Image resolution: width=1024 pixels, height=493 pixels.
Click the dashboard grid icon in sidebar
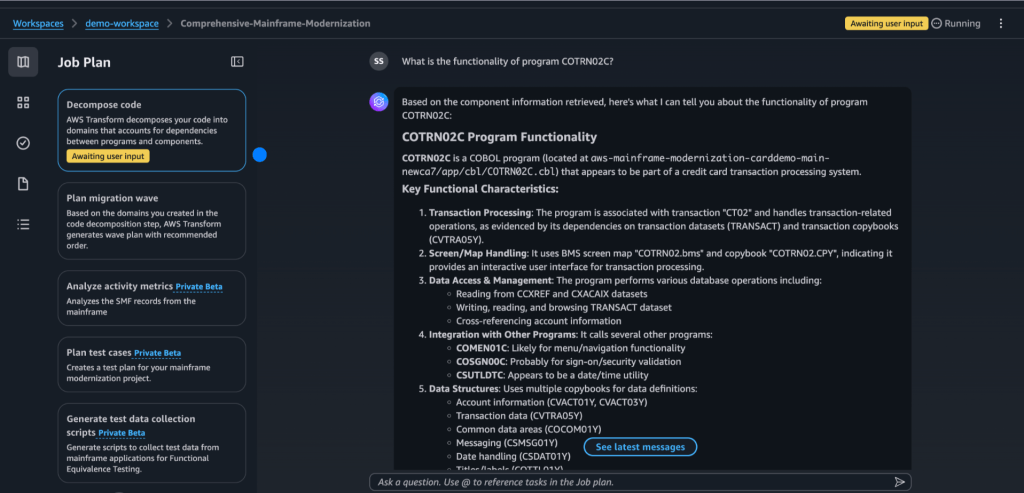[23, 102]
